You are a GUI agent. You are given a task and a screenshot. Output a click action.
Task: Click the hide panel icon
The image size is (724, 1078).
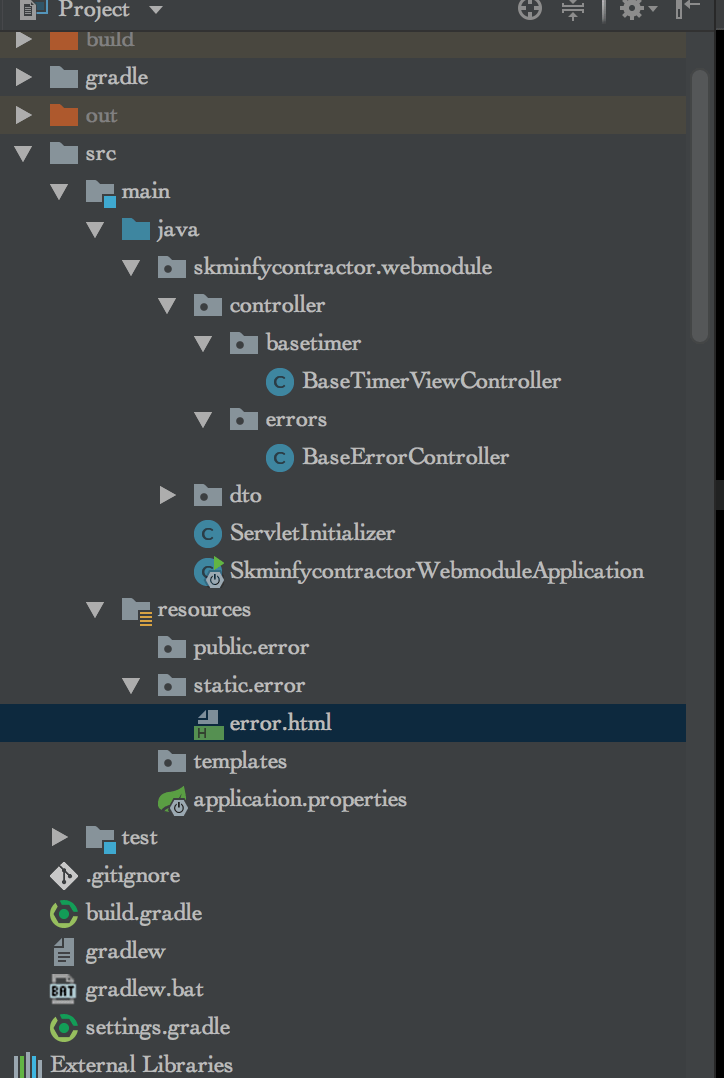click(687, 10)
